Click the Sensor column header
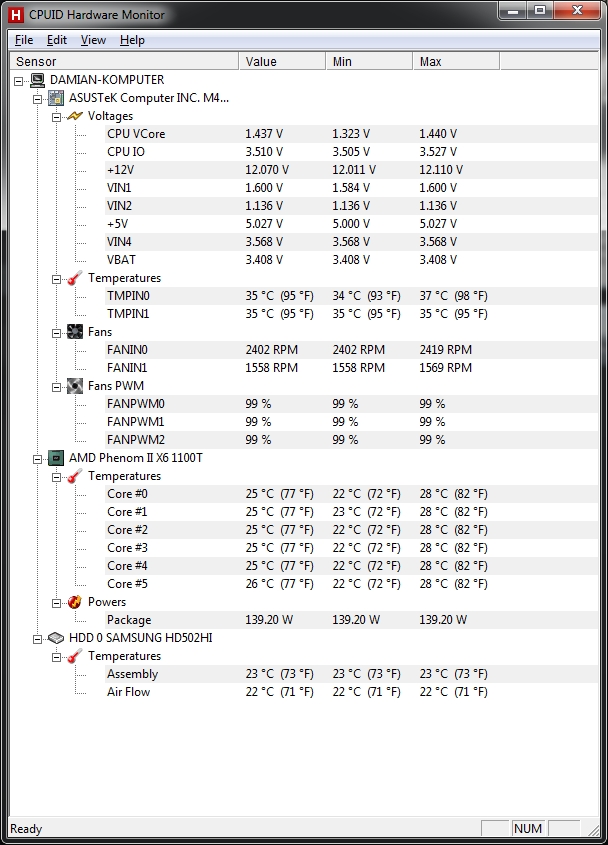This screenshot has width=608, height=845. (125, 61)
